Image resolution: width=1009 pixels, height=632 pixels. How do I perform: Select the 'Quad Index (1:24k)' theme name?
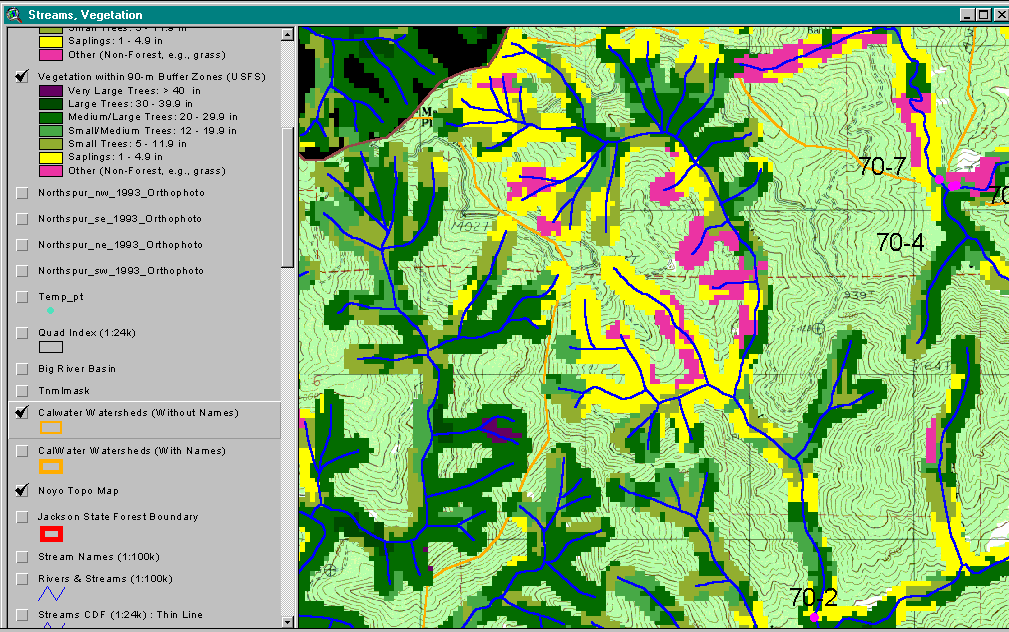point(87,333)
